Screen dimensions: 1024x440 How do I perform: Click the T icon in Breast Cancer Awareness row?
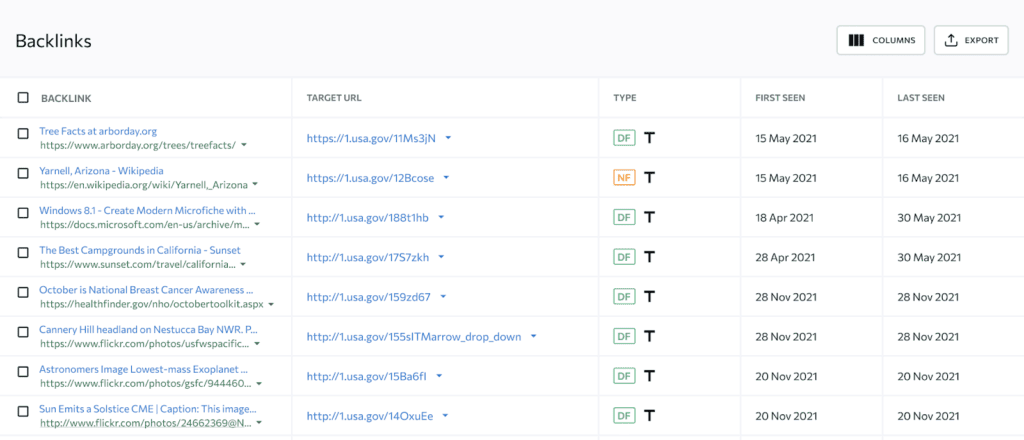[650, 297]
